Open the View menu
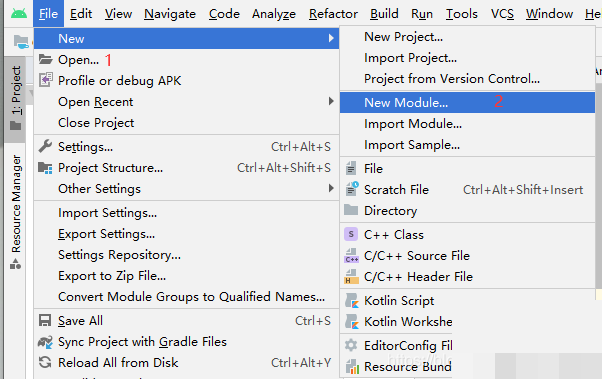Screen dimensions: 602x379 click(118, 14)
